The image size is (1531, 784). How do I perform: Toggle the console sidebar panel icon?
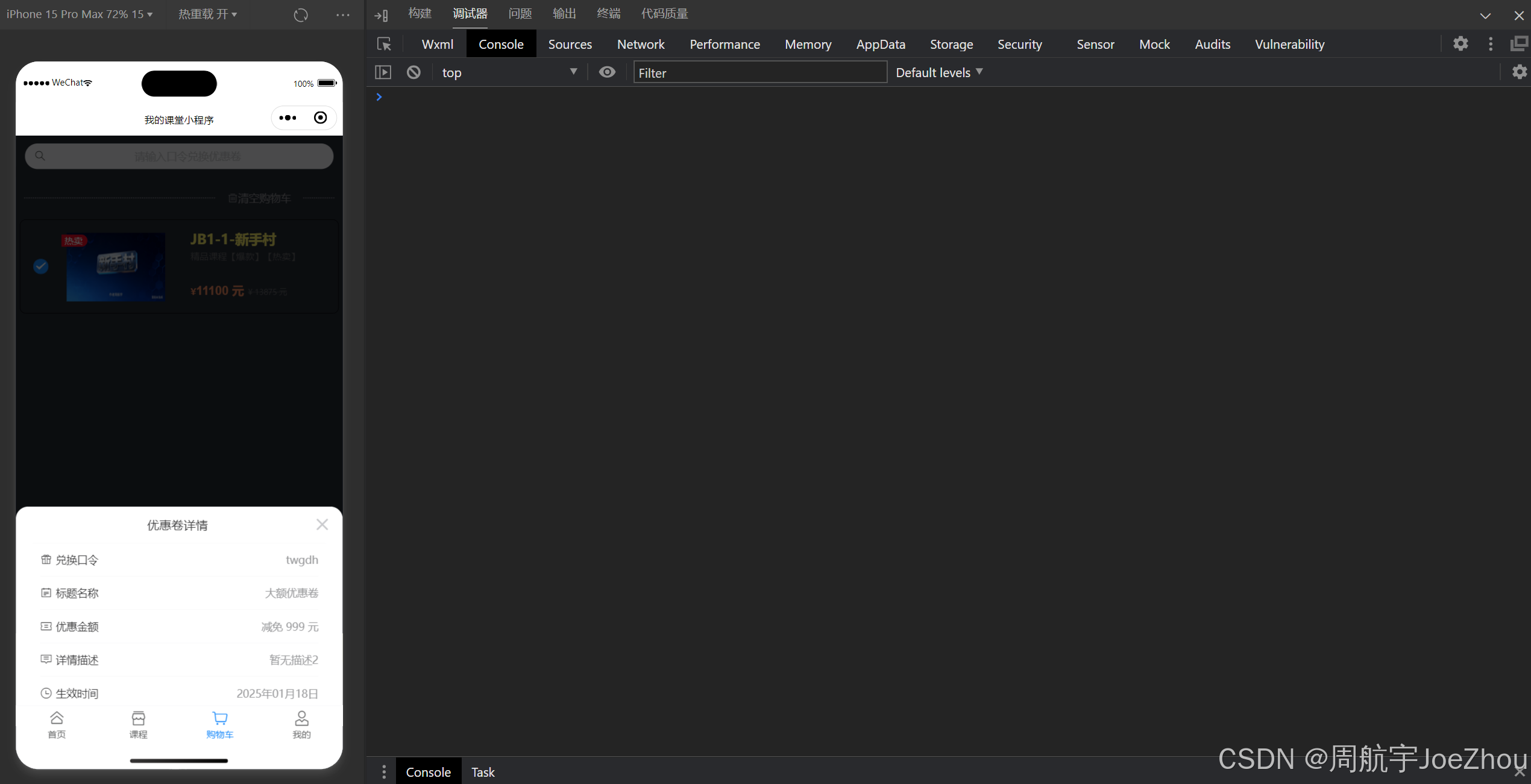[x=383, y=72]
